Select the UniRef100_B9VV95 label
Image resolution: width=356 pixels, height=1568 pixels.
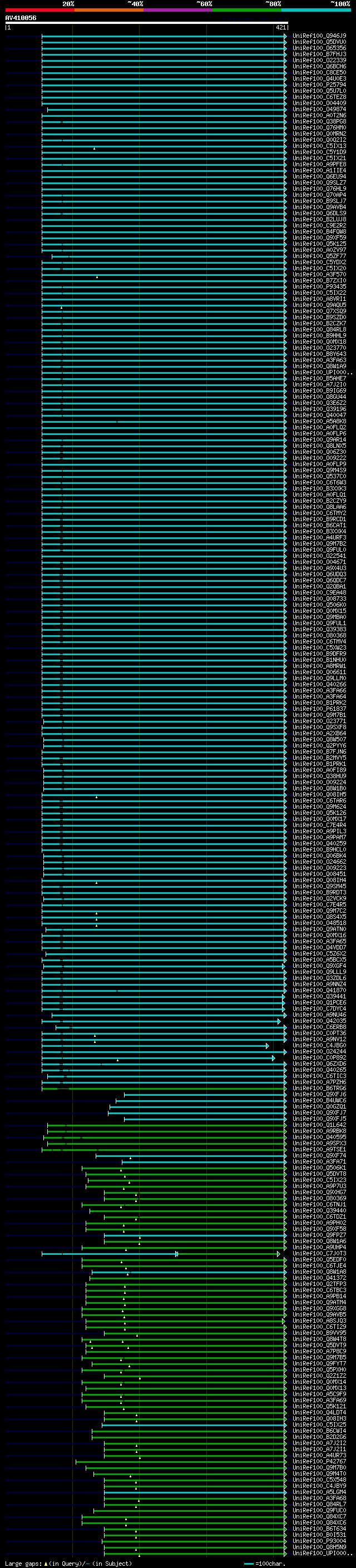pyautogui.click(x=319, y=1333)
